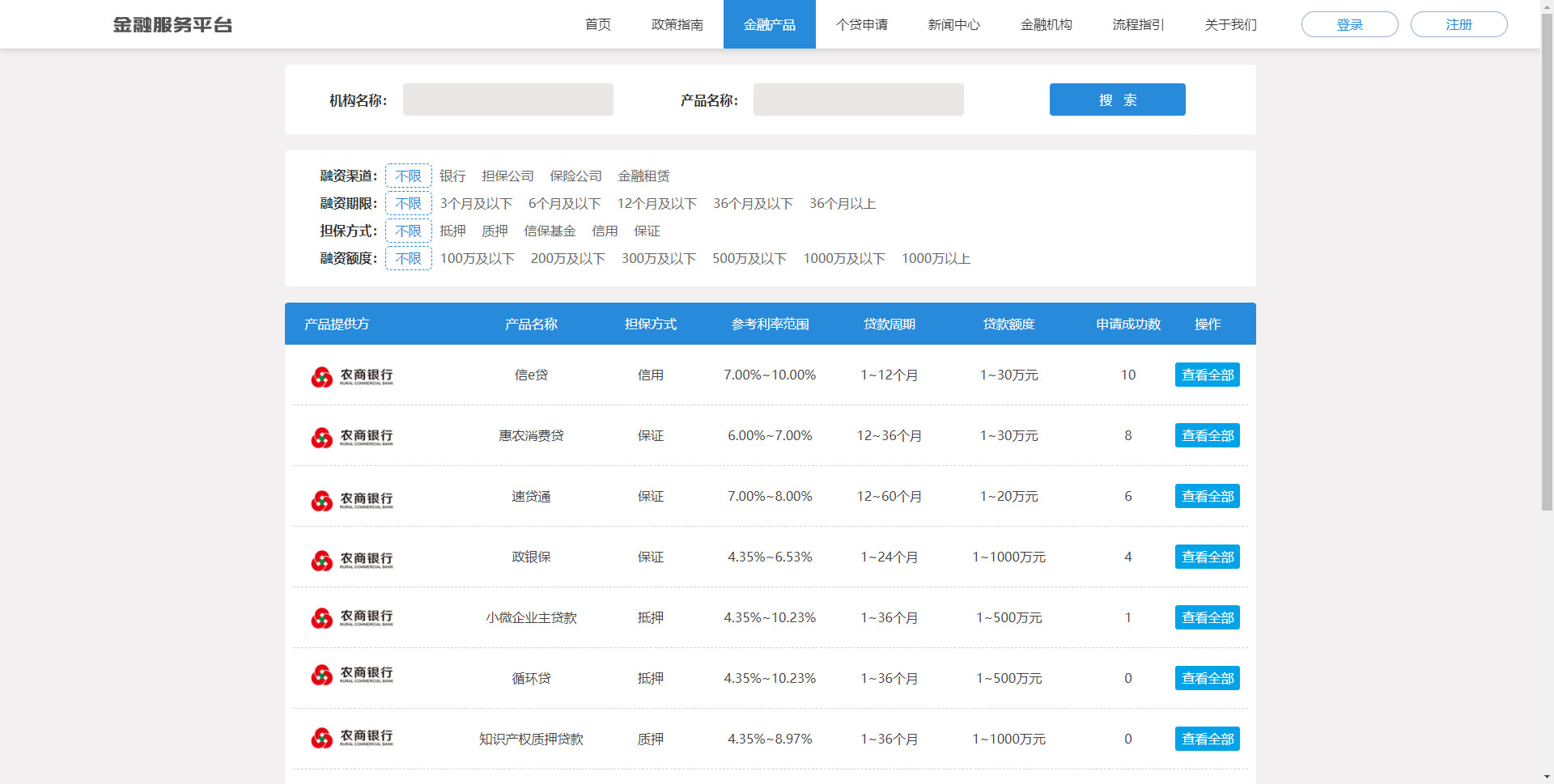Go to 新闻中心 in the navigation

point(953,24)
